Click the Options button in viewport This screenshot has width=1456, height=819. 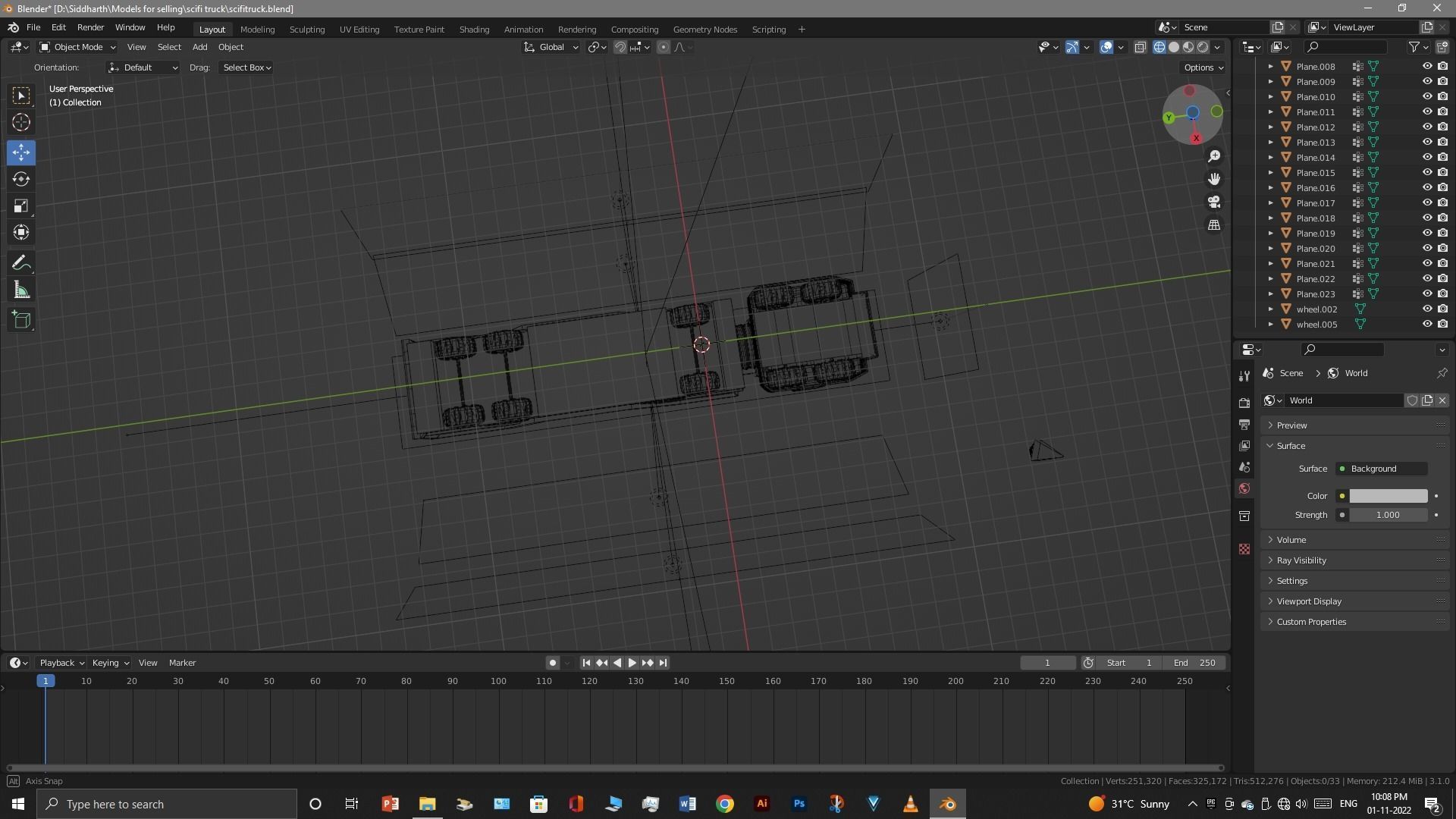[x=1203, y=67]
